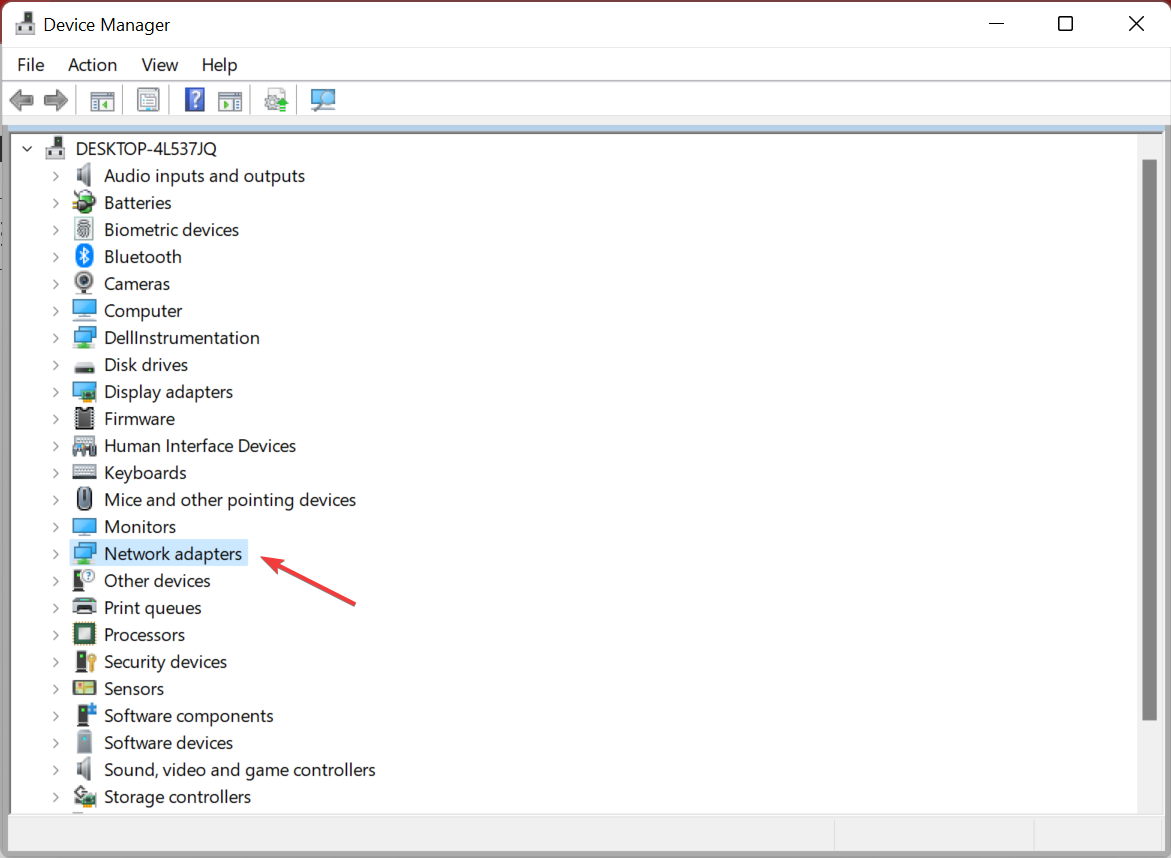
Task: Click the Print queues printer icon
Action: pos(84,606)
